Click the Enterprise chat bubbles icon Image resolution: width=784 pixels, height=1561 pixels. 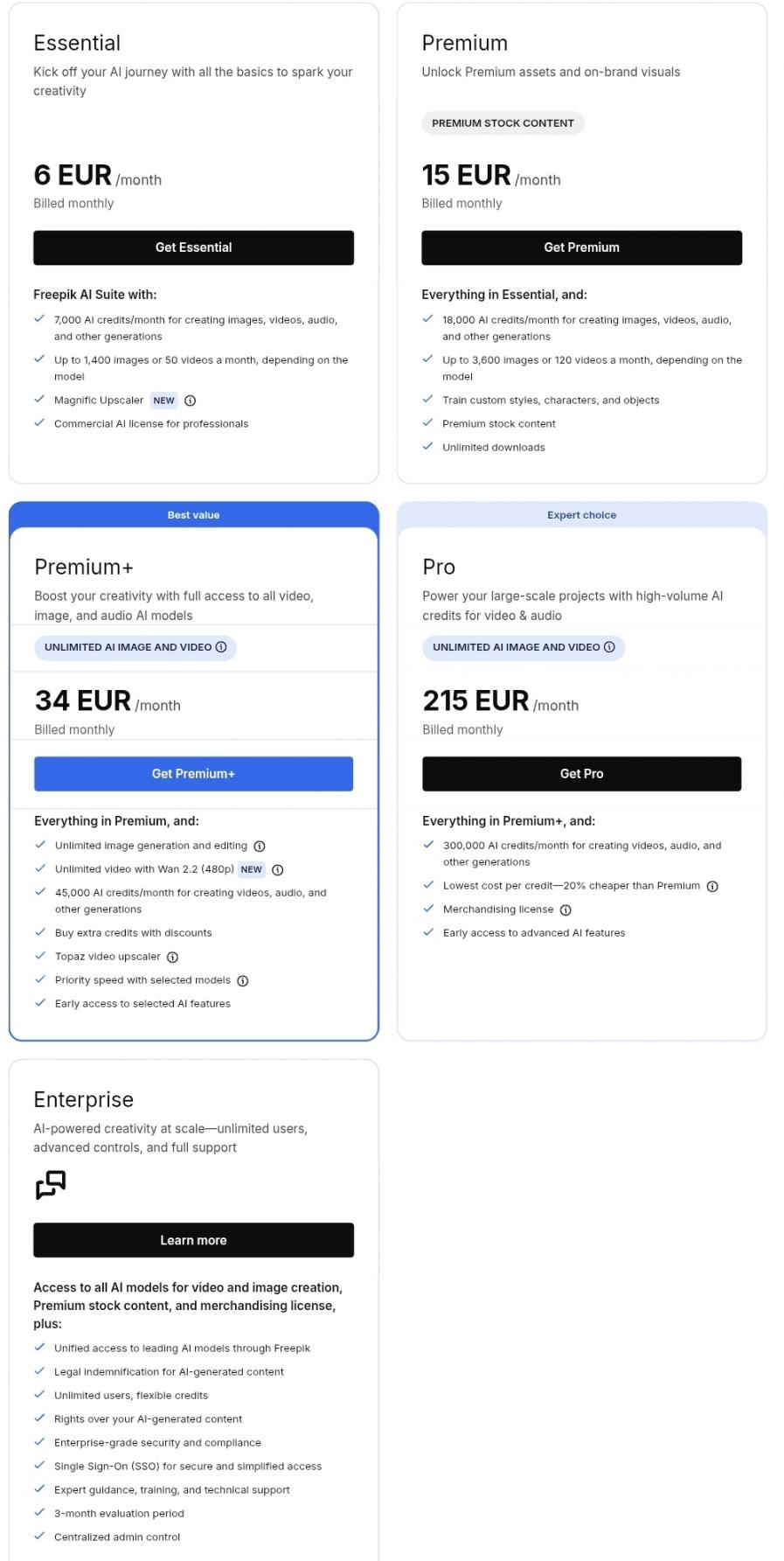point(51,1185)
